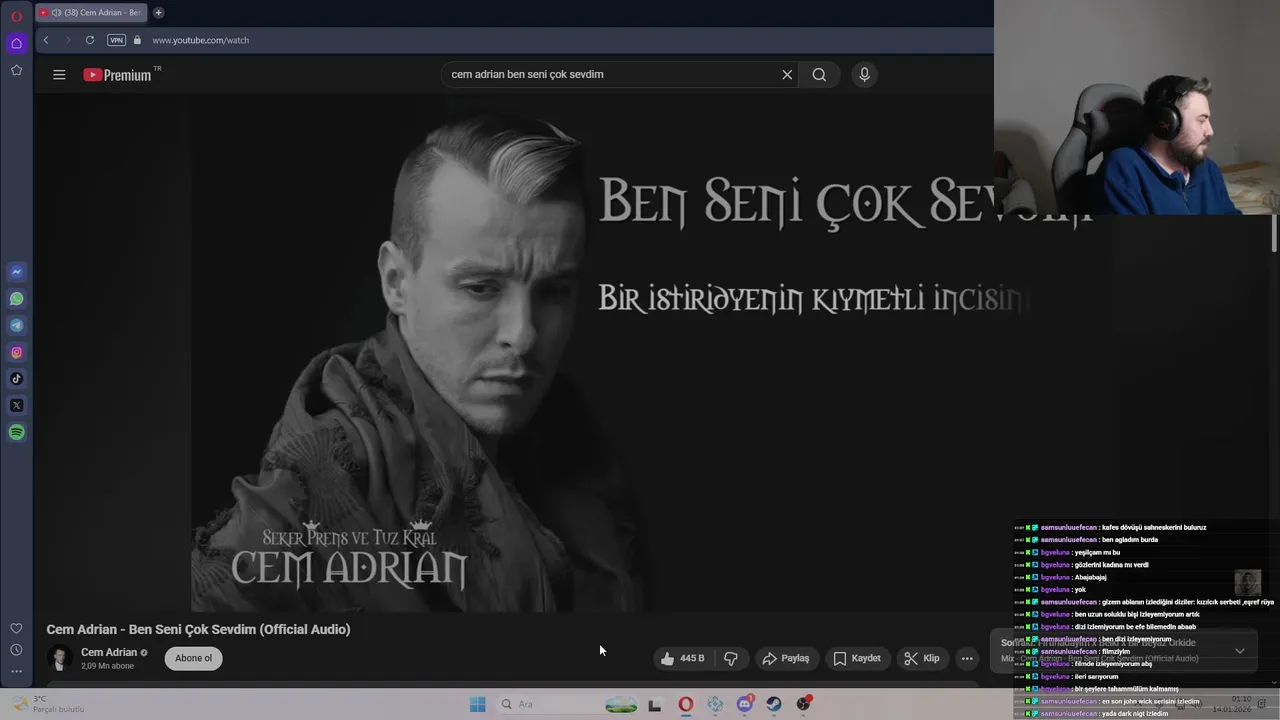Open Telegram from the Opera sidebar
This screenshot has width=1280, height=720.
pyautogui.click(x=16, y=325)
